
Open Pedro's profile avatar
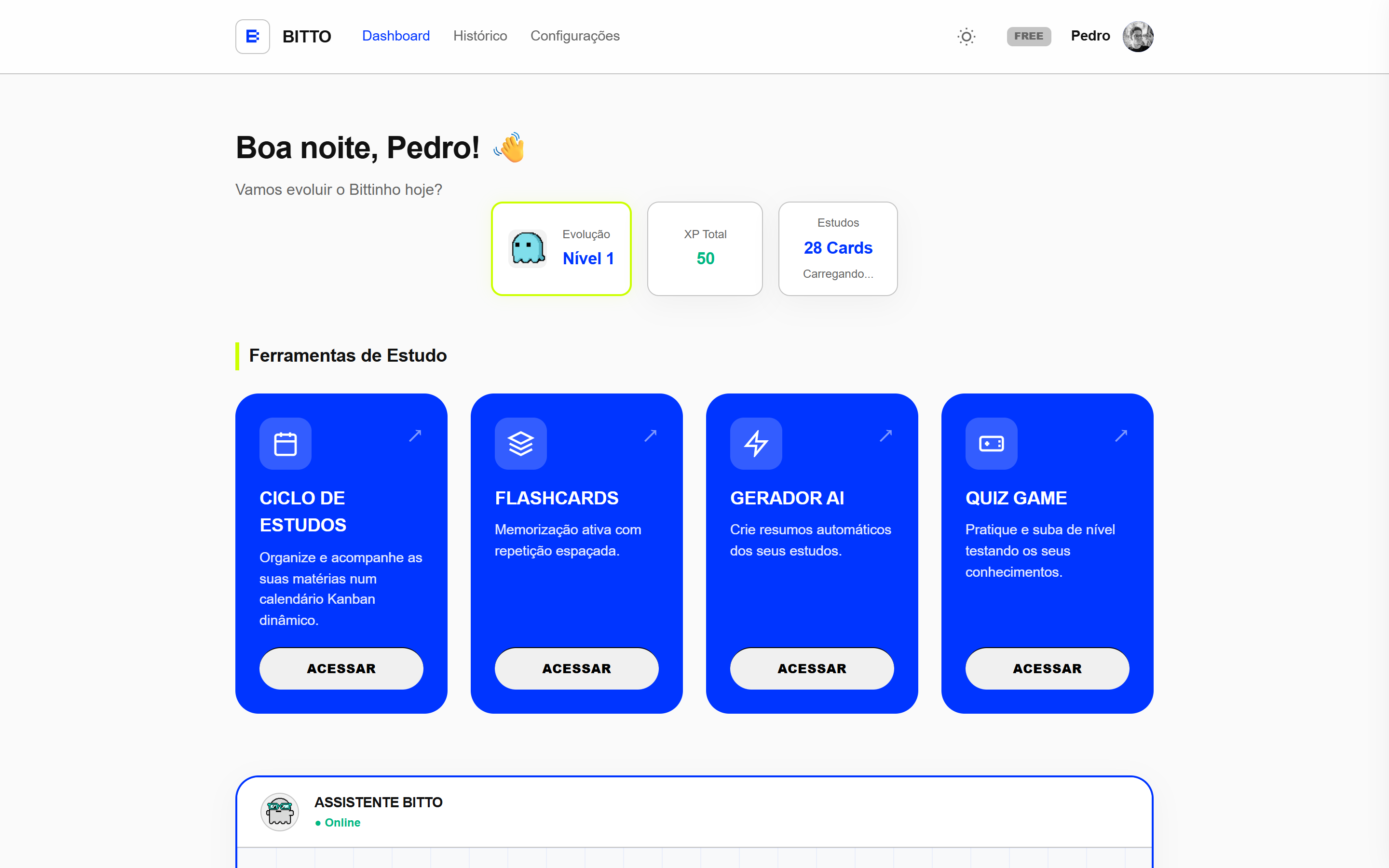point(1138,36)
